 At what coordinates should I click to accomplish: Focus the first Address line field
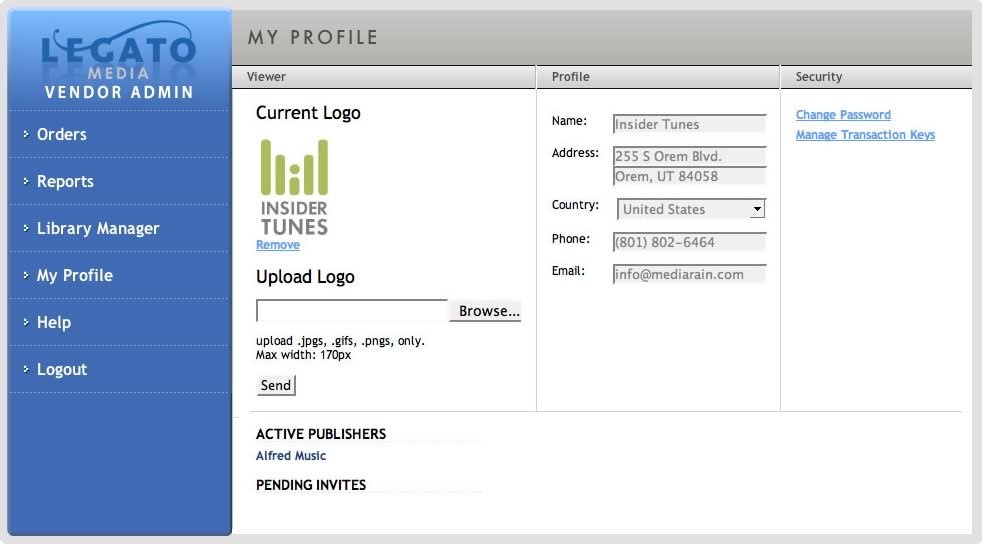[689, 156]
